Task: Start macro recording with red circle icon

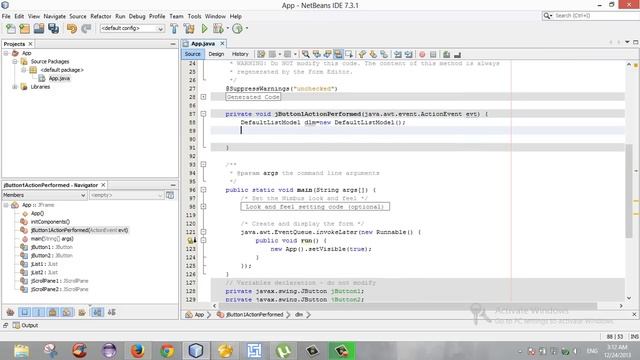Action: [422, 54]
